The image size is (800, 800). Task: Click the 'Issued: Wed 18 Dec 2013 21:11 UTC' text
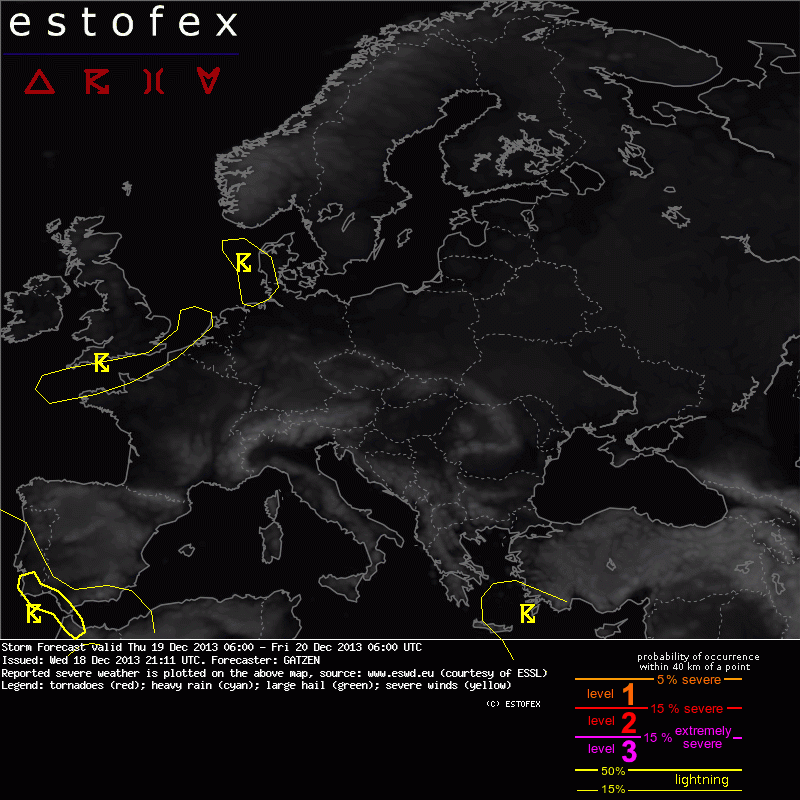[x=102, y=660]
